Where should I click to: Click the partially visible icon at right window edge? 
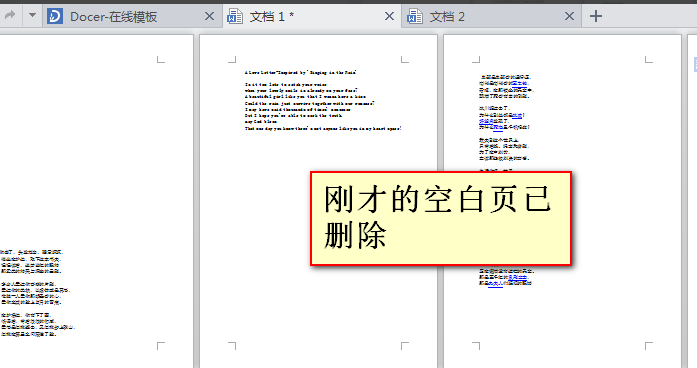(695, 64)
